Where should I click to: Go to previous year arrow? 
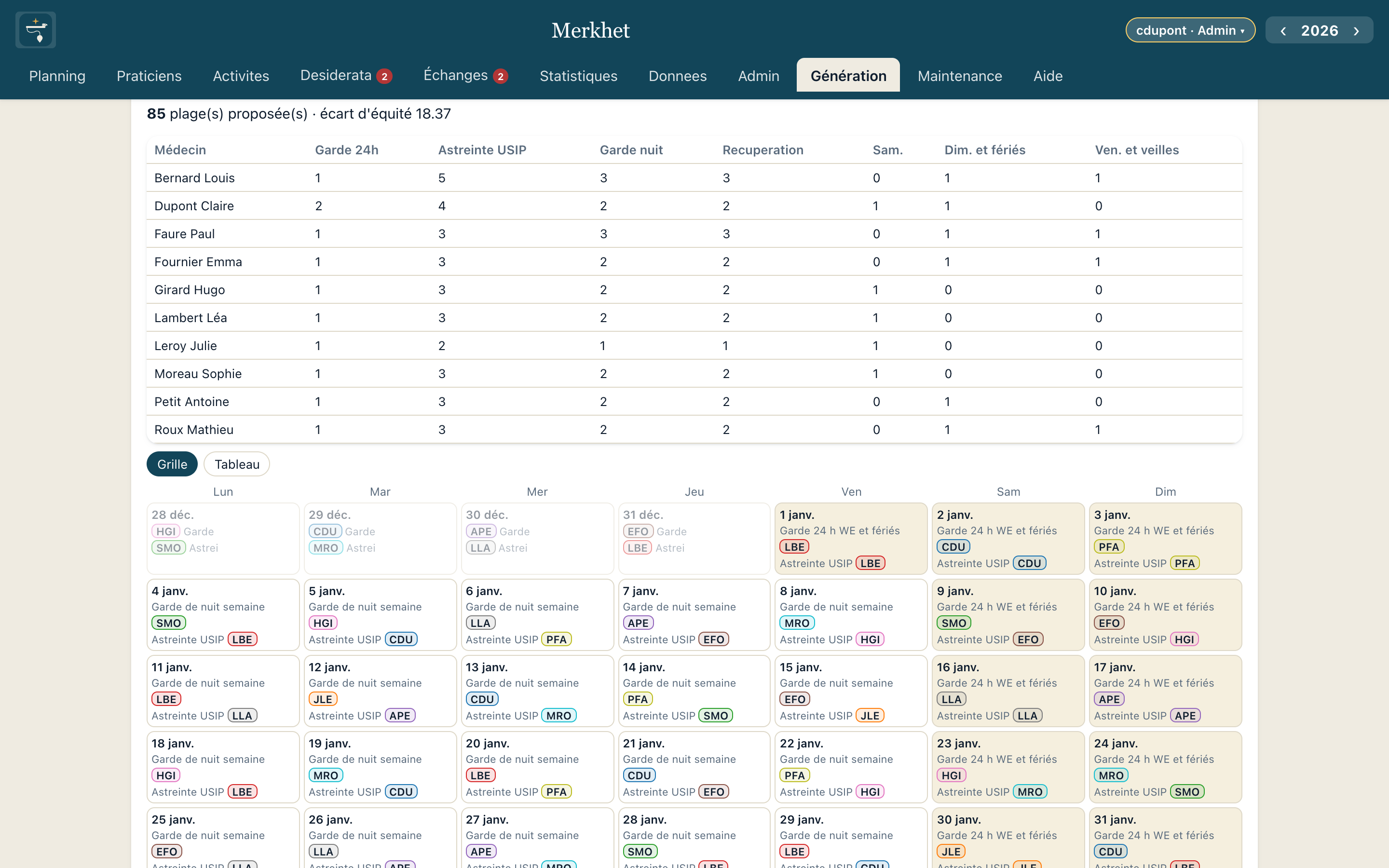(x=1283, y=30)
